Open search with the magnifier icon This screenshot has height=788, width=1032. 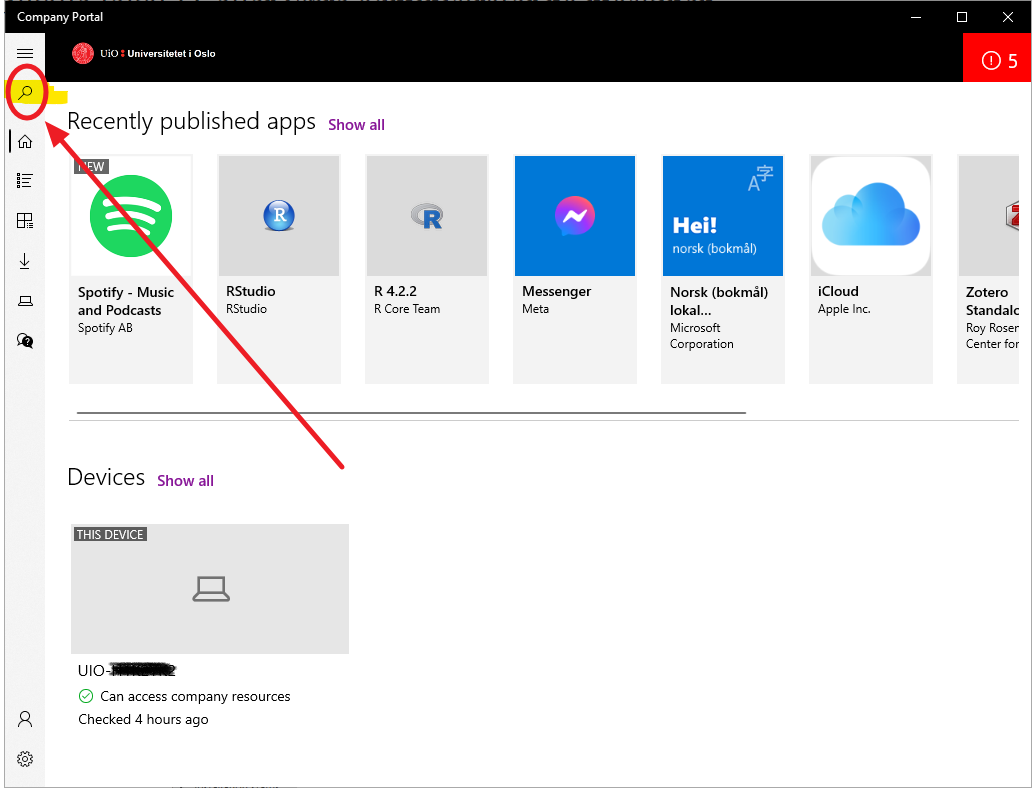pyautogui.click(x=25, y=92)
